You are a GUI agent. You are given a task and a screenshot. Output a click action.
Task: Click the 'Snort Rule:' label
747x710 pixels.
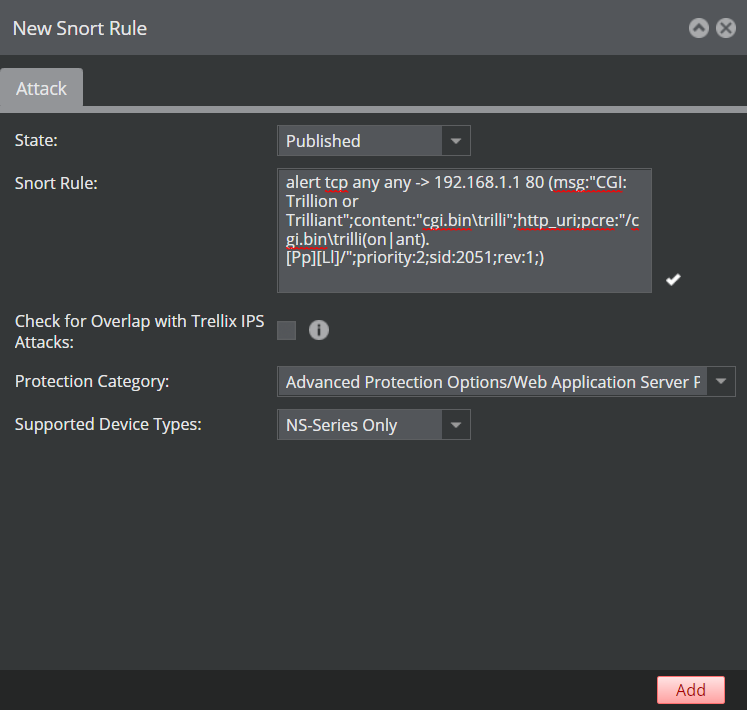56,183
